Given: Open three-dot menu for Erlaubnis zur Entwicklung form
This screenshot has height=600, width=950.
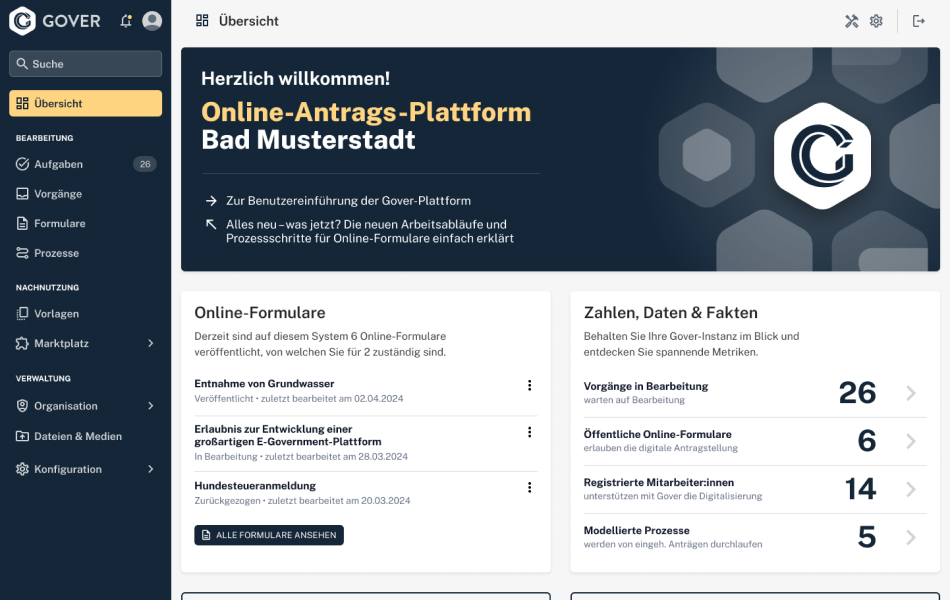Looking at the screenshot, I should (x=529, y=433).
